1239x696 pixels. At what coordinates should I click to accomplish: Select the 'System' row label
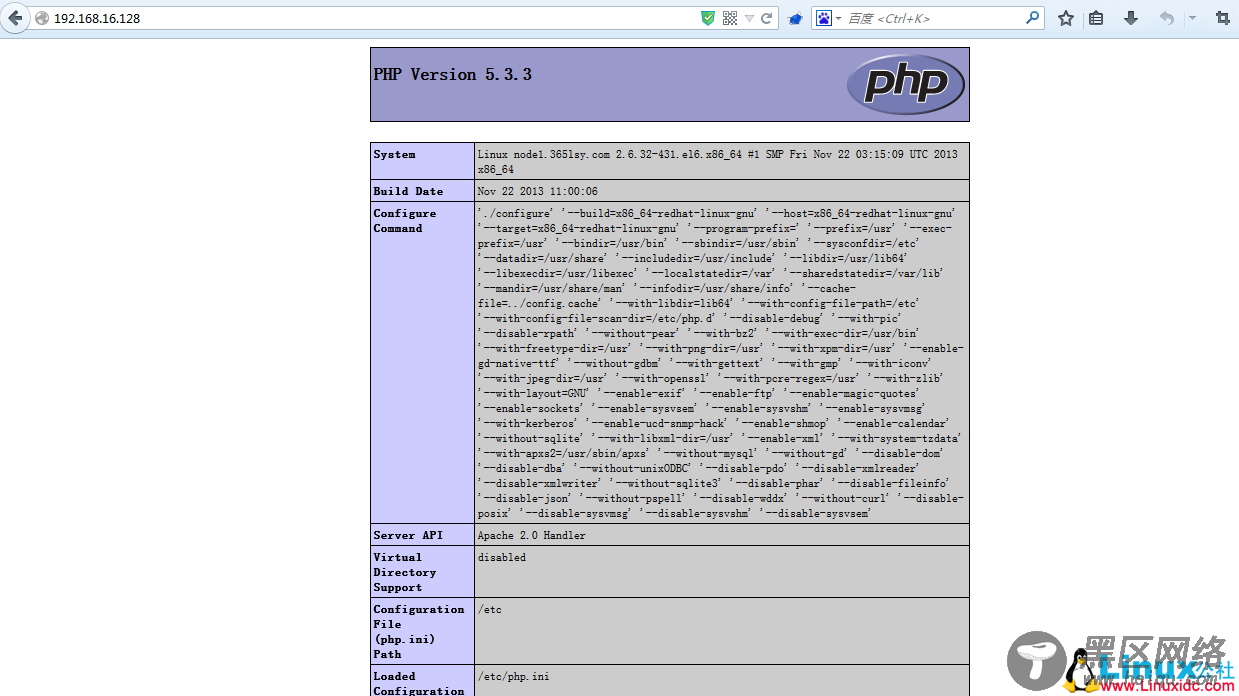395,154
